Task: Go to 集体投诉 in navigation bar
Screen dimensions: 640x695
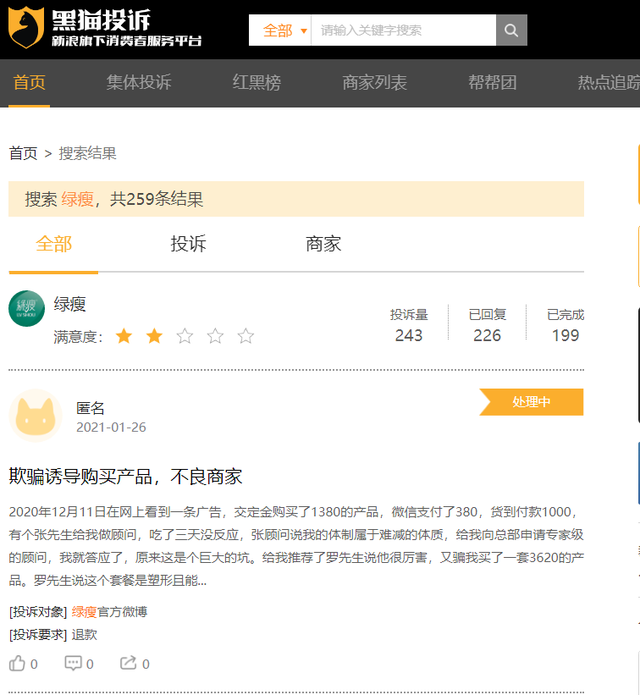Action: coord(139,83)
